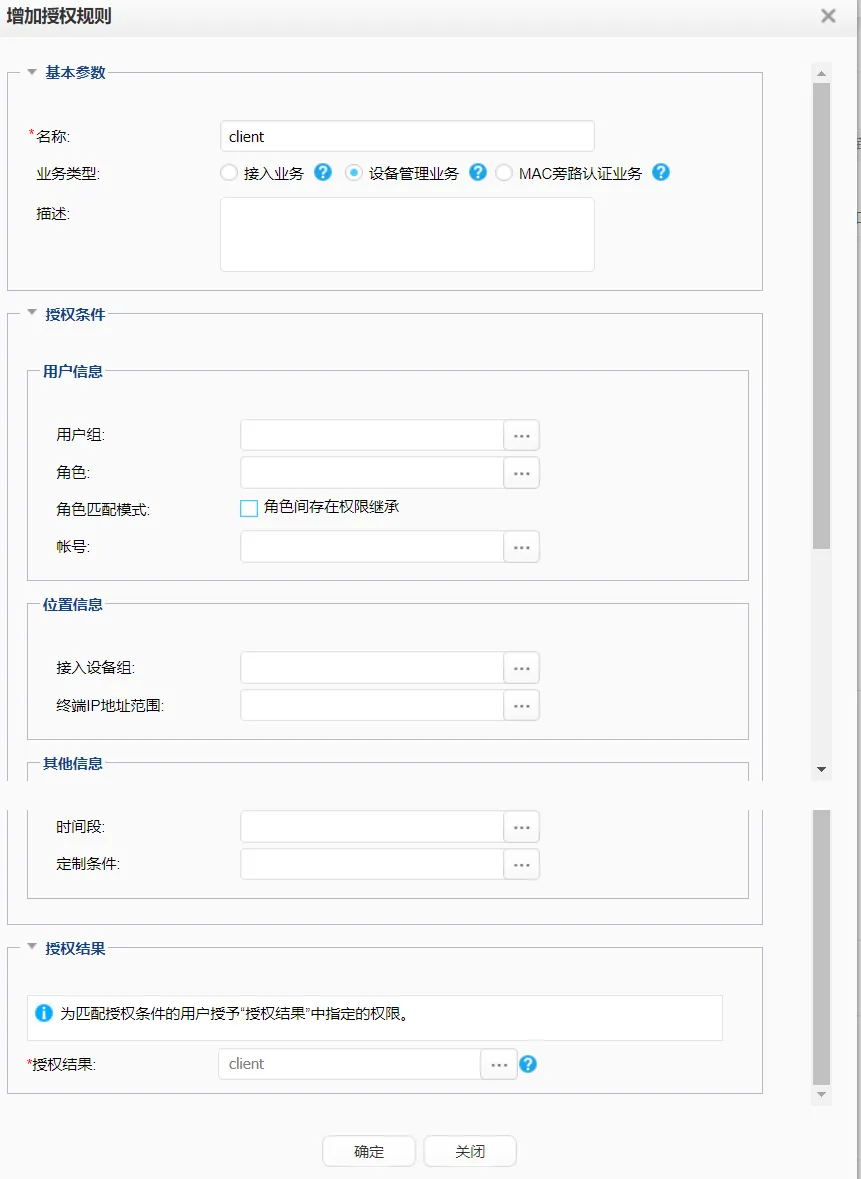Browse 终端IP地址范围 with its ellipsis button

(x=522, y=705)
